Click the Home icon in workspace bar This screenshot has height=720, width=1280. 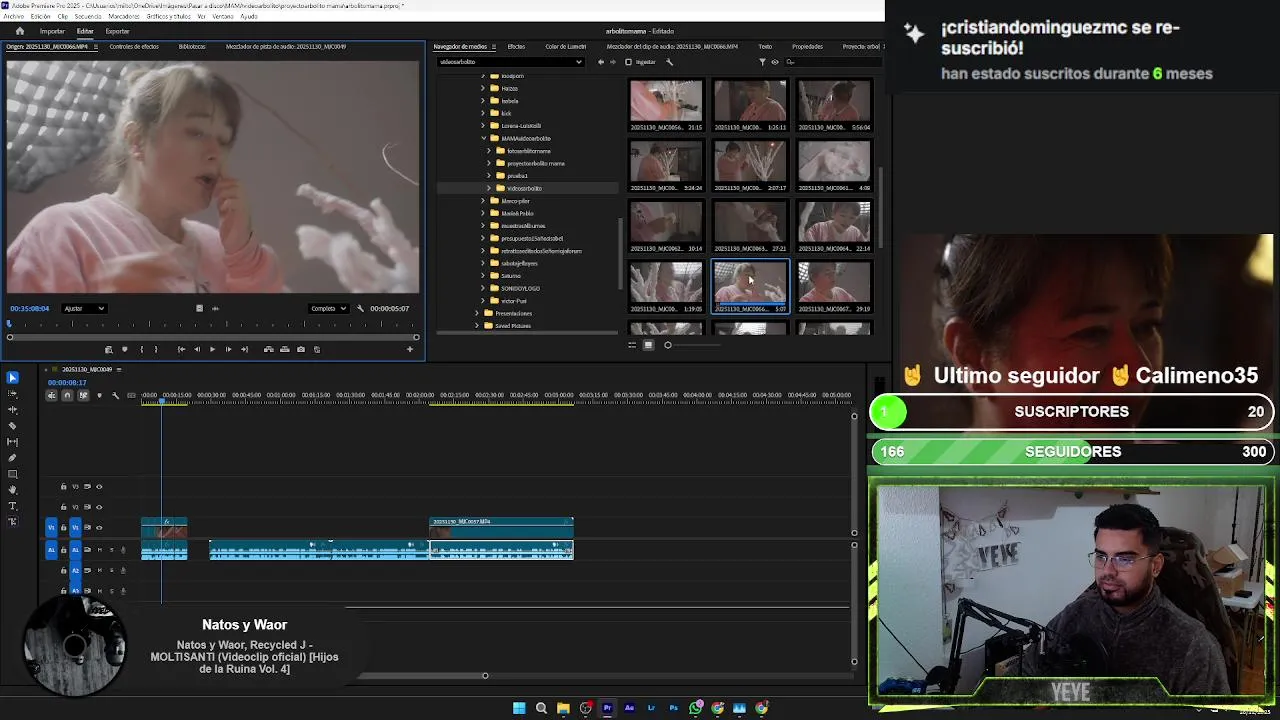tap(19, 31)
